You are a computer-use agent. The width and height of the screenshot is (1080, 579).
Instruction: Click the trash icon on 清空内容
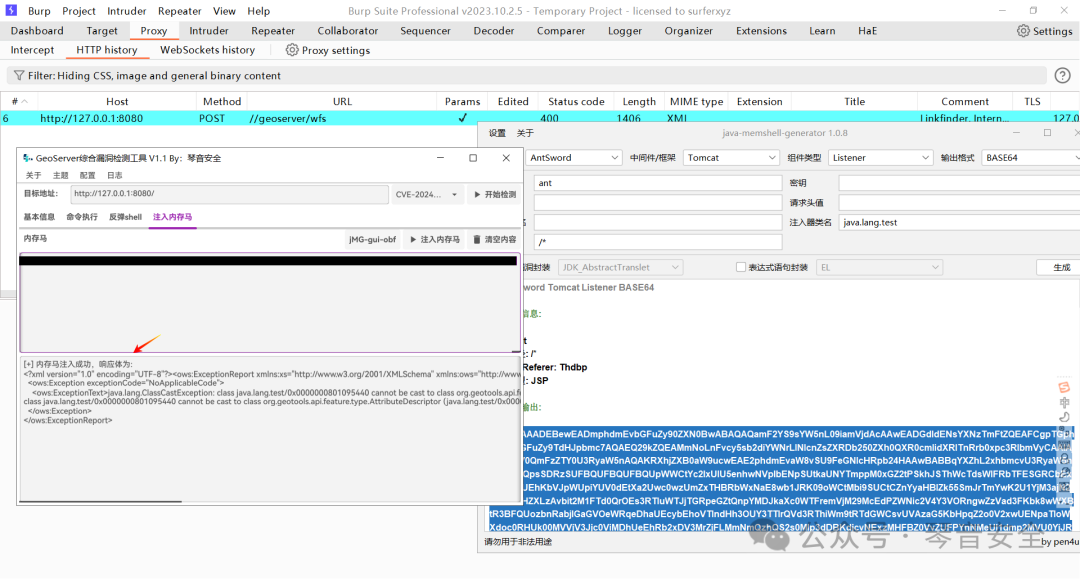click(477, 240)
